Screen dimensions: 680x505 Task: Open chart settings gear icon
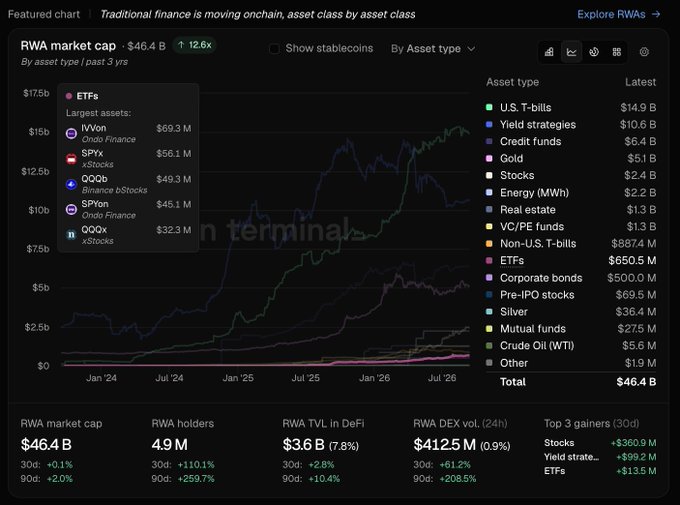(x=644, y=52)
